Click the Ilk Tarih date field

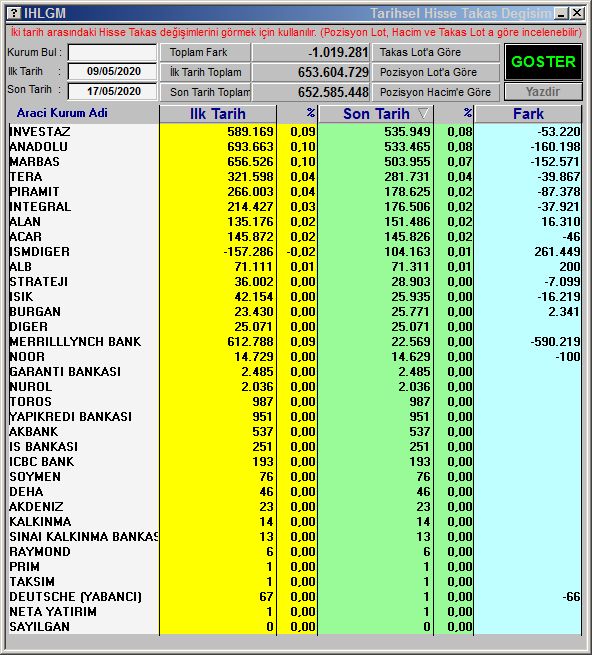click(x=112, y=71)
